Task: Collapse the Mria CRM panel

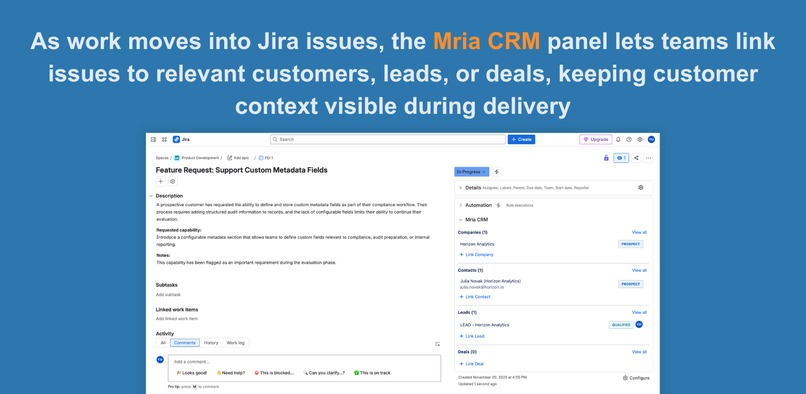Action: (461, 220)
